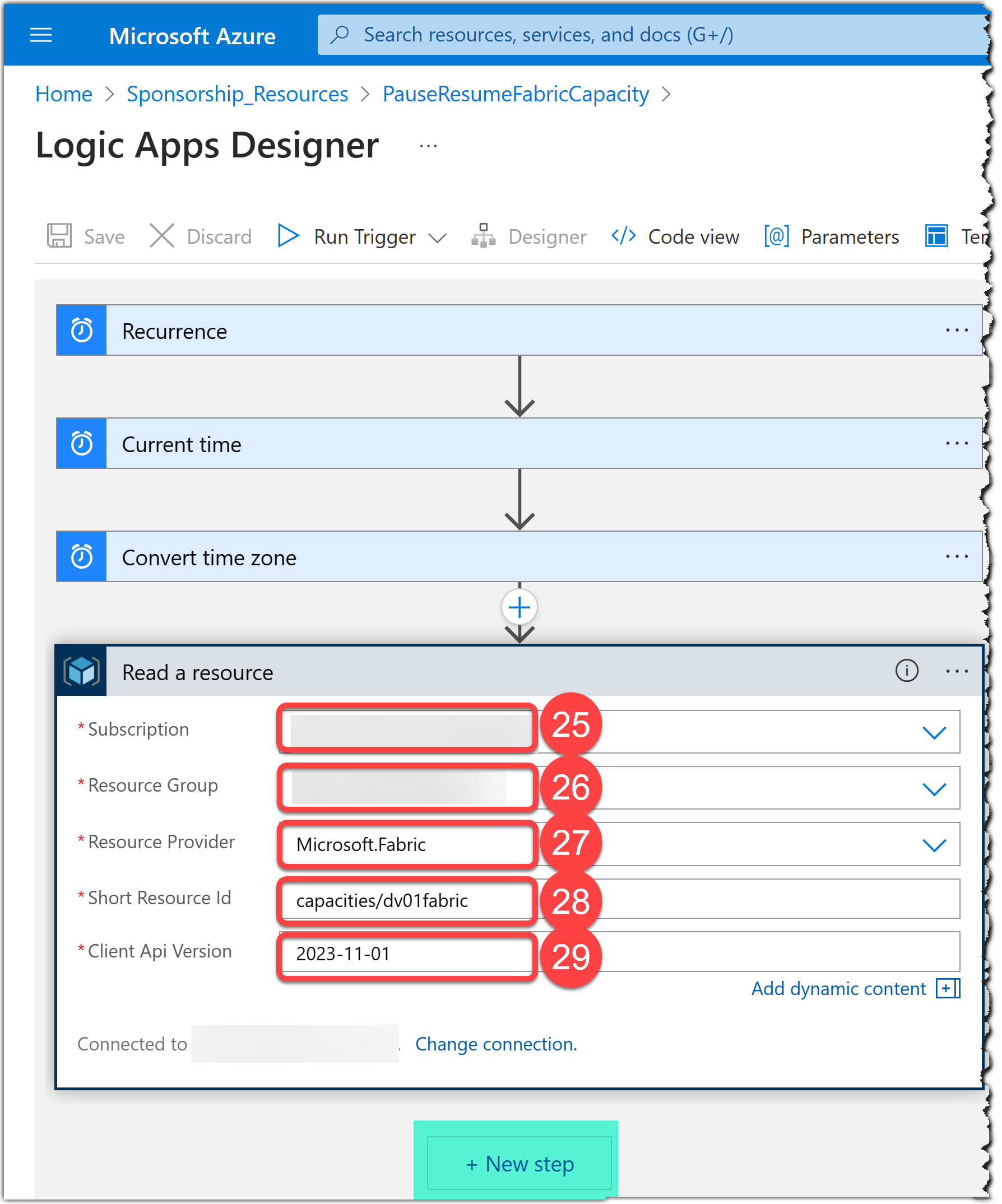1002x1204 pixels.
Task: Open the Azure portal hamburger menu
Action: click(x=41, y=35)
